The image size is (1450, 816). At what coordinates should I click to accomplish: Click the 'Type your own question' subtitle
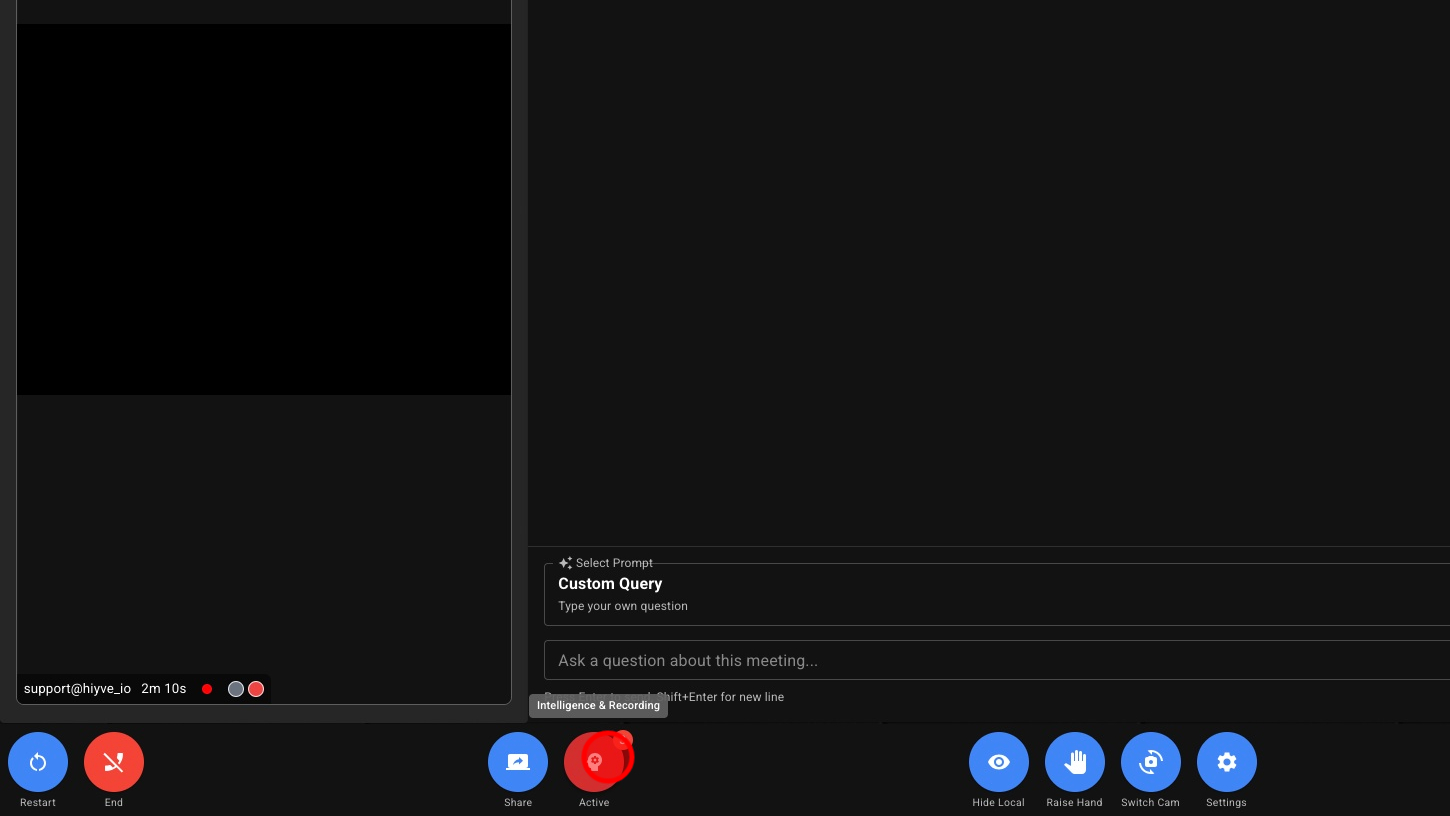[x=623, y=606]
